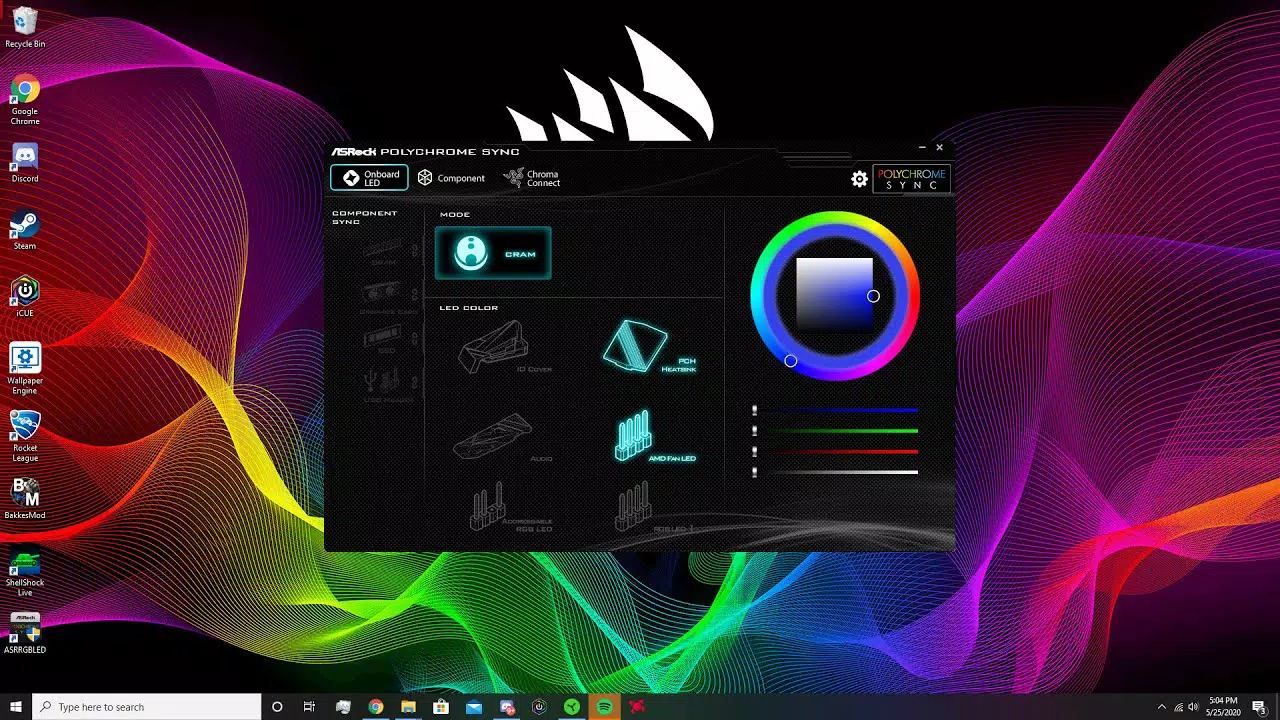Click the green channel slider

pos(836,431)
